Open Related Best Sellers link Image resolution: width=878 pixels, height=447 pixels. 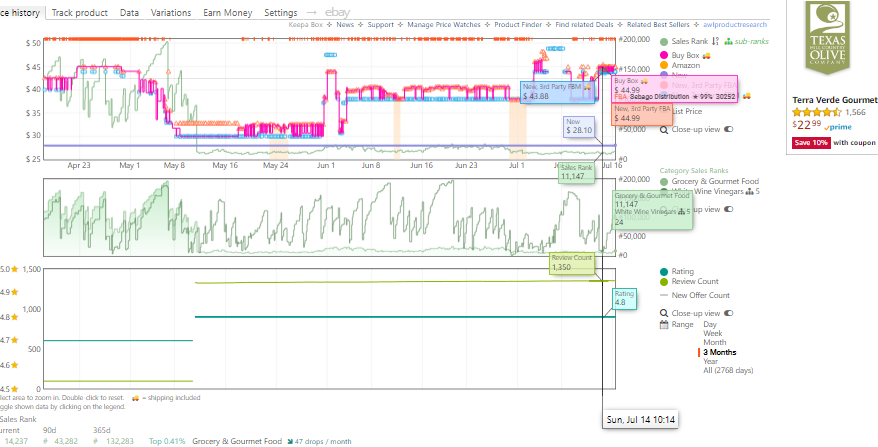click(x=658, y=25)
